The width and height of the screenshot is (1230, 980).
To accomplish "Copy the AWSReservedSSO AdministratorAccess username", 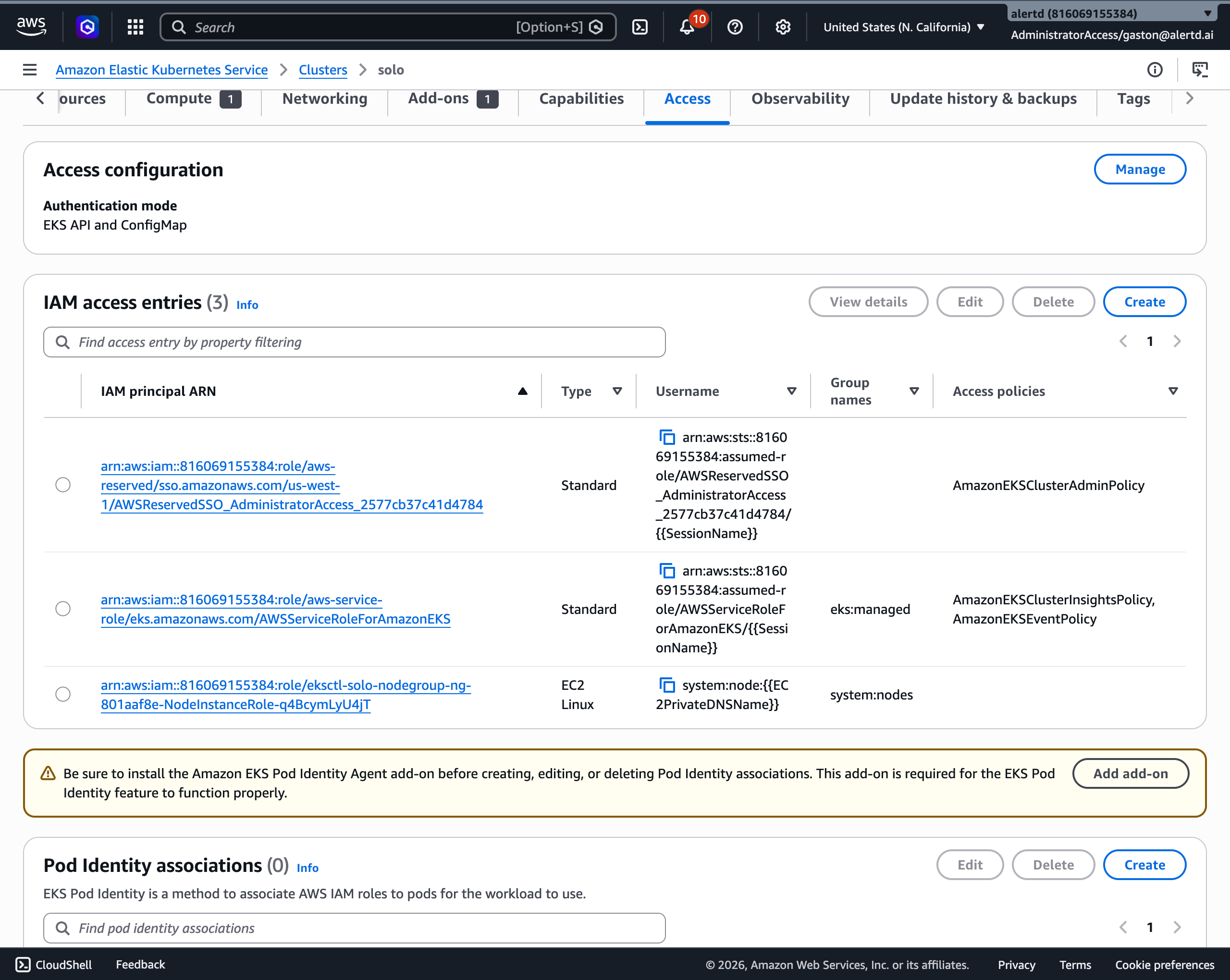I will (667, 437).
